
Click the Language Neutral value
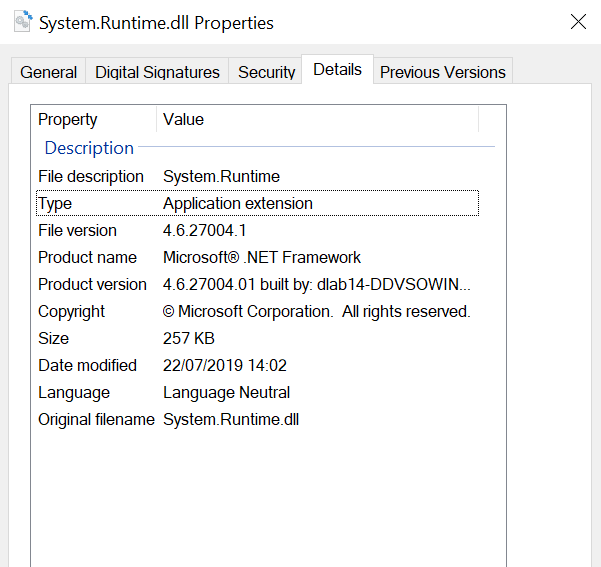click(x=227, y=393)
